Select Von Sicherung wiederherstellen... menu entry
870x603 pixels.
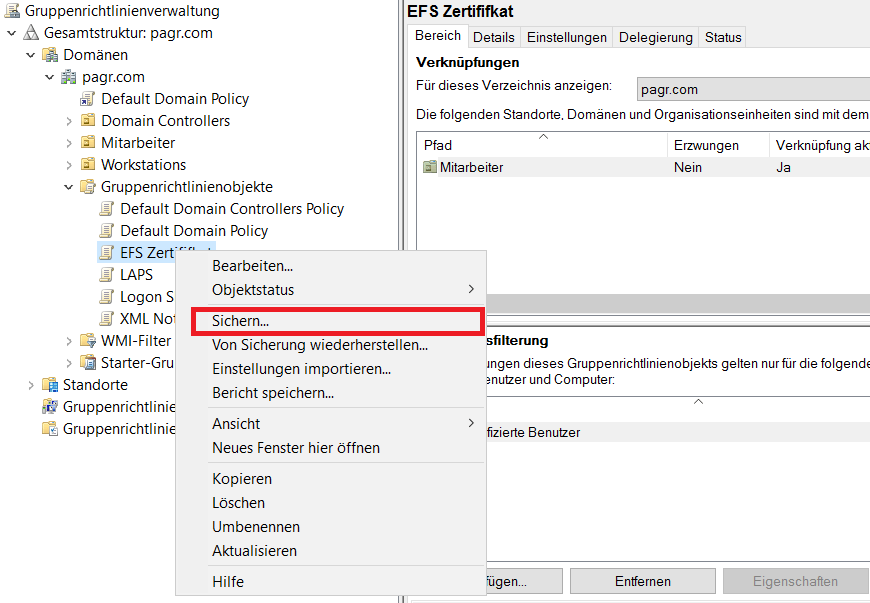(319, 345)
